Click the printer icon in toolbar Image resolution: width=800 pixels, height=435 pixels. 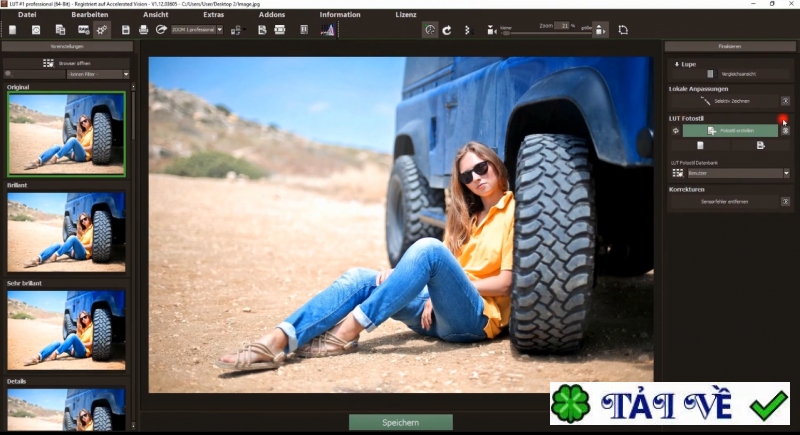click(144, 30)
